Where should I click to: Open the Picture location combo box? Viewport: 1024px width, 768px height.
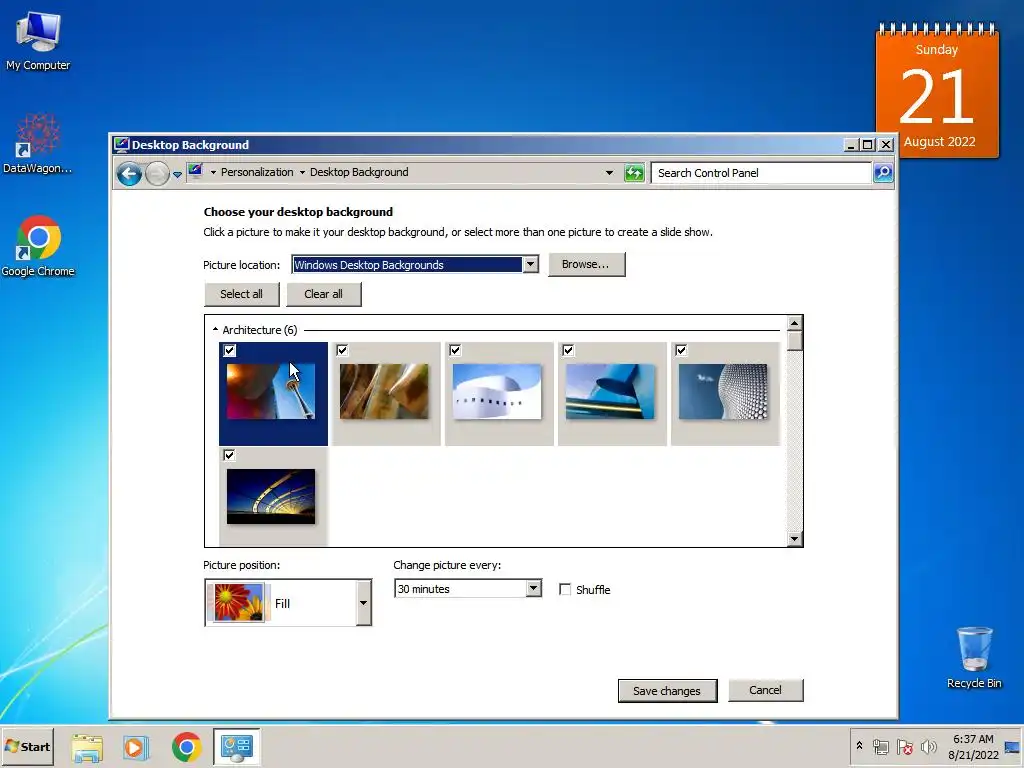pyautogui.click(x=415, y=264)
